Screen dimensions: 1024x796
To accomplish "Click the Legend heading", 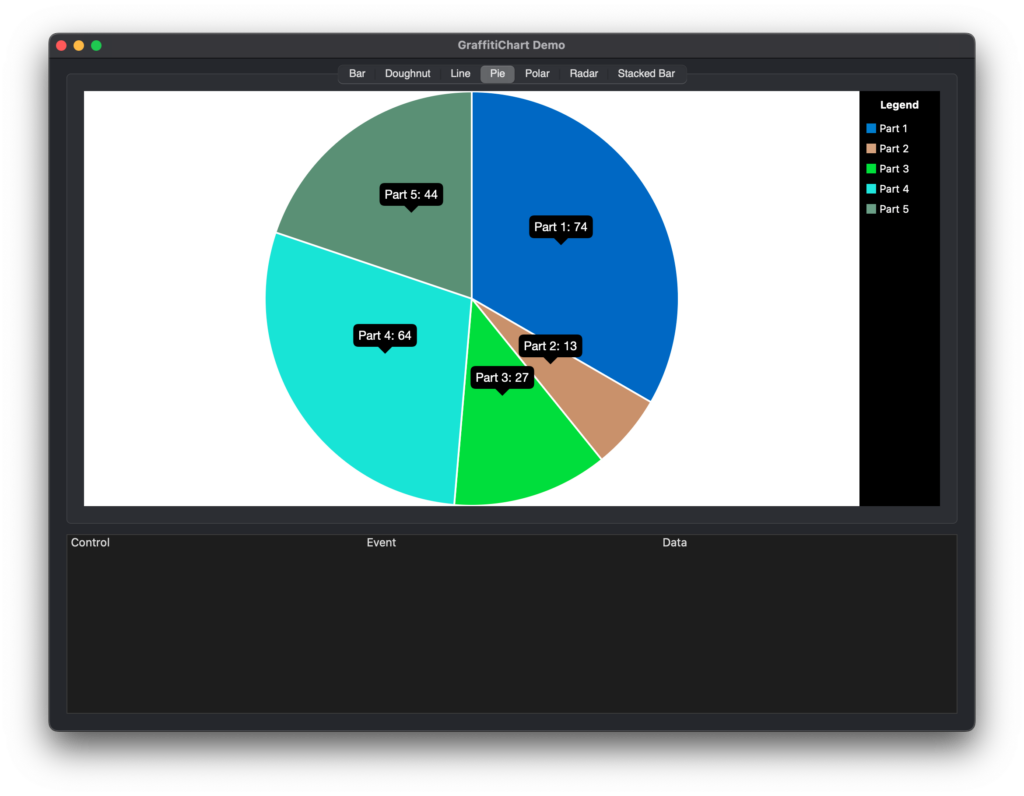I will tap(899, 105).
